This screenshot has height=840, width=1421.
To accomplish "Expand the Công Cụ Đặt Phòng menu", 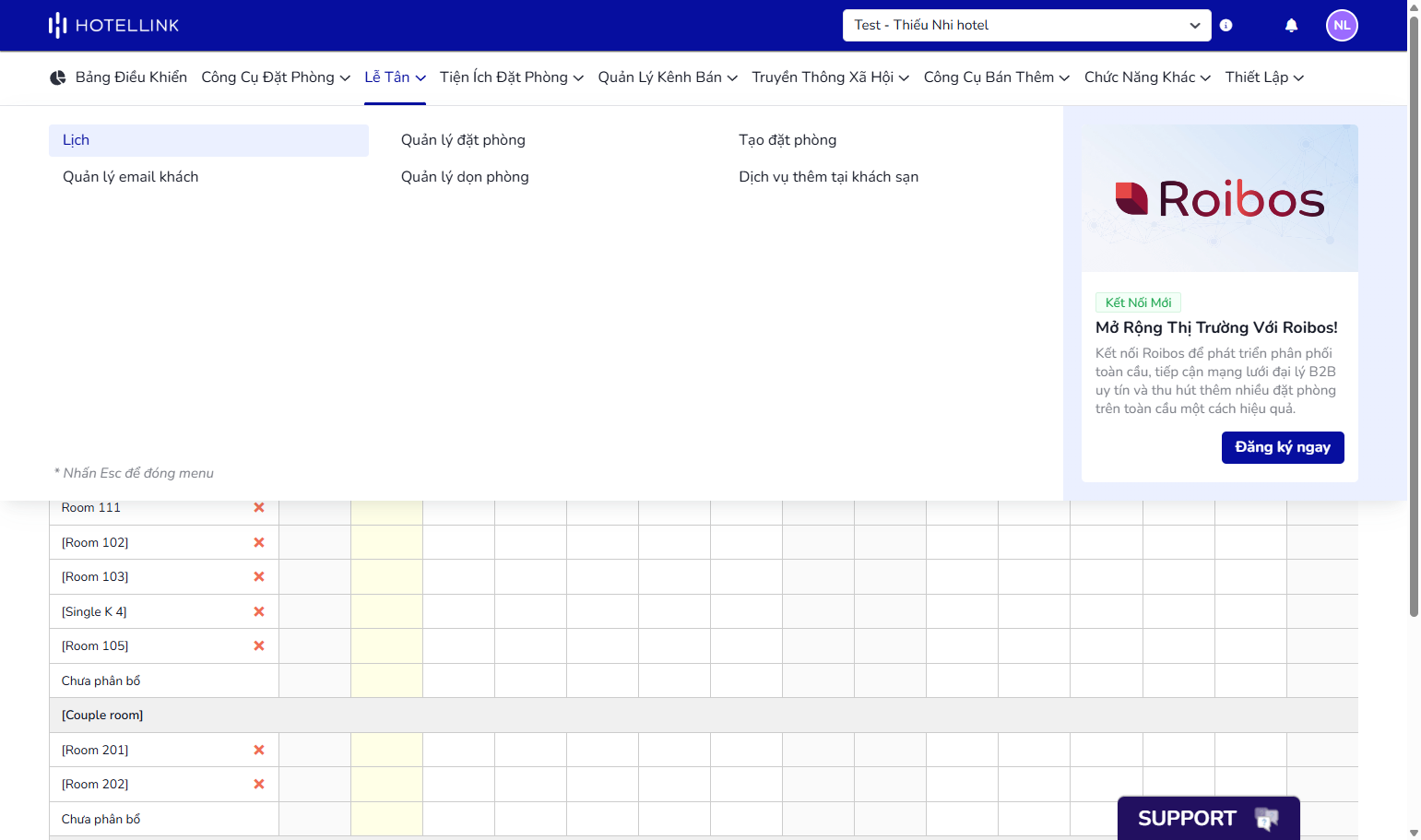I will coord(276,77).
